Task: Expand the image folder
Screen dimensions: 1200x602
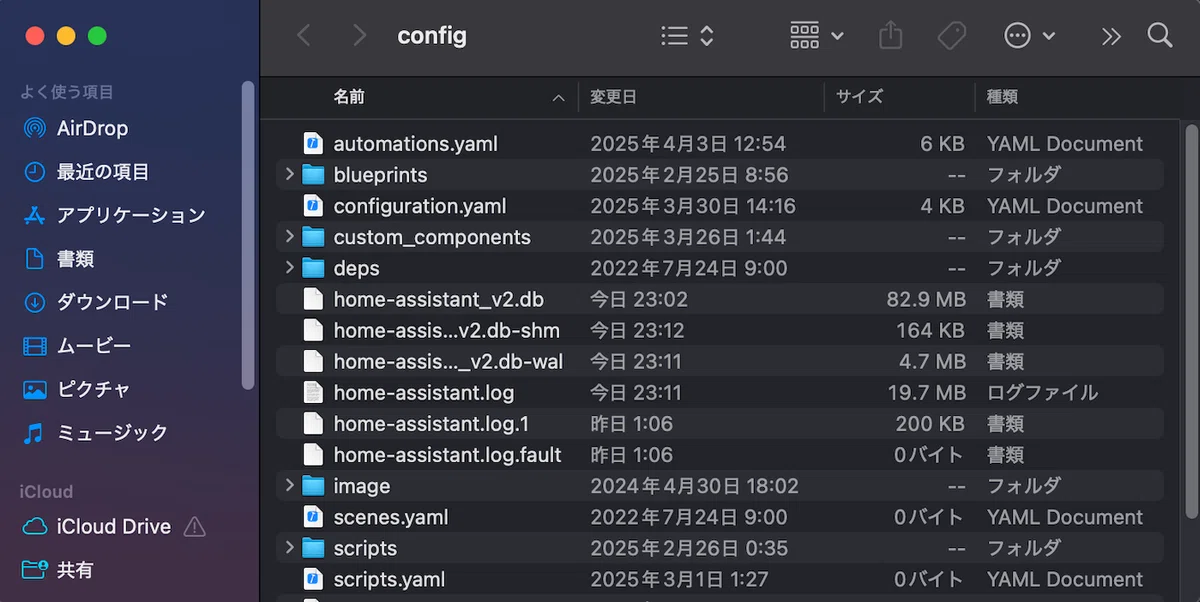Action: (289, 486)
